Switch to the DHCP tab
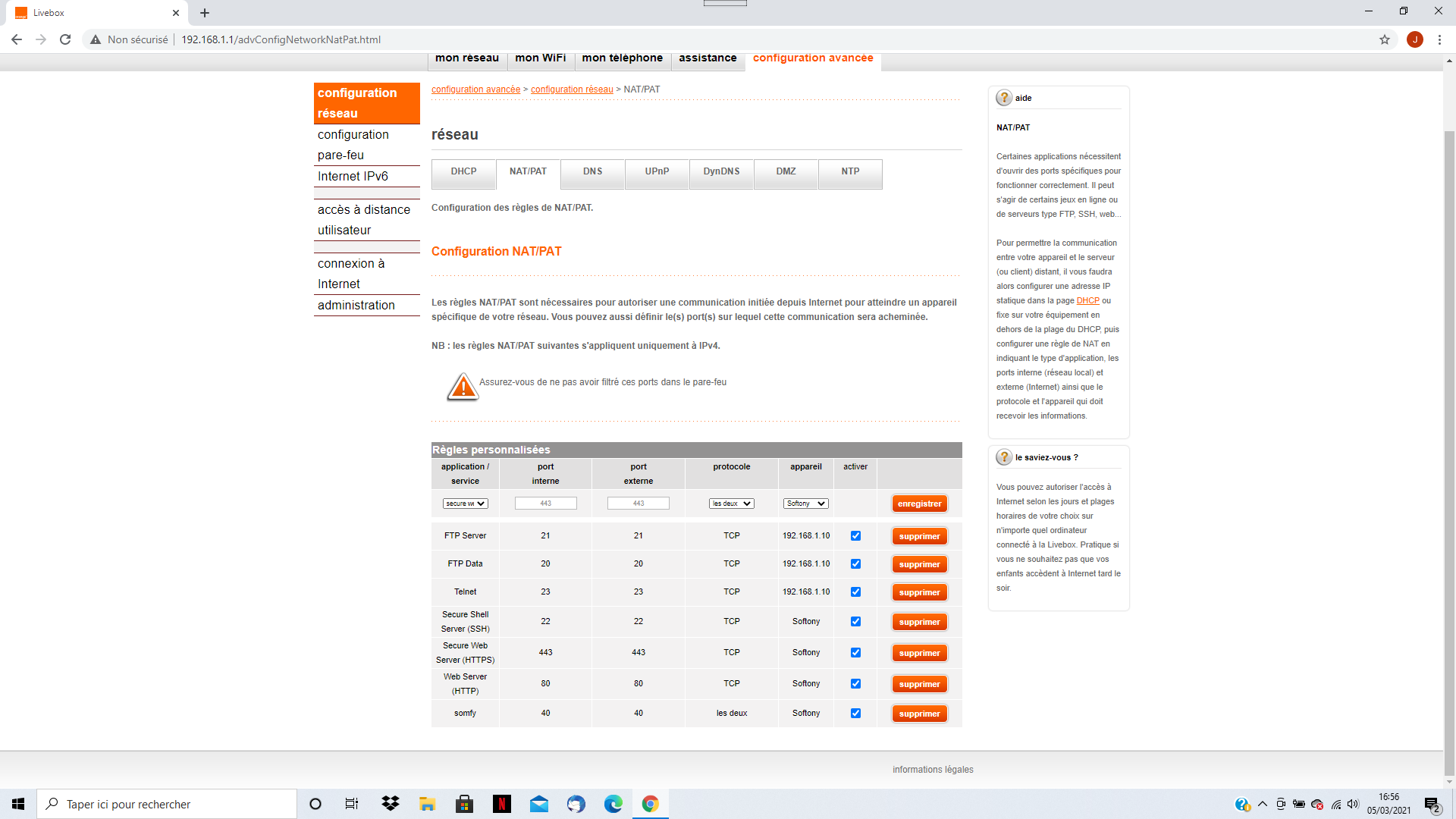Image resolution: width=1456 pixels, height=819 pixels. 463,172
